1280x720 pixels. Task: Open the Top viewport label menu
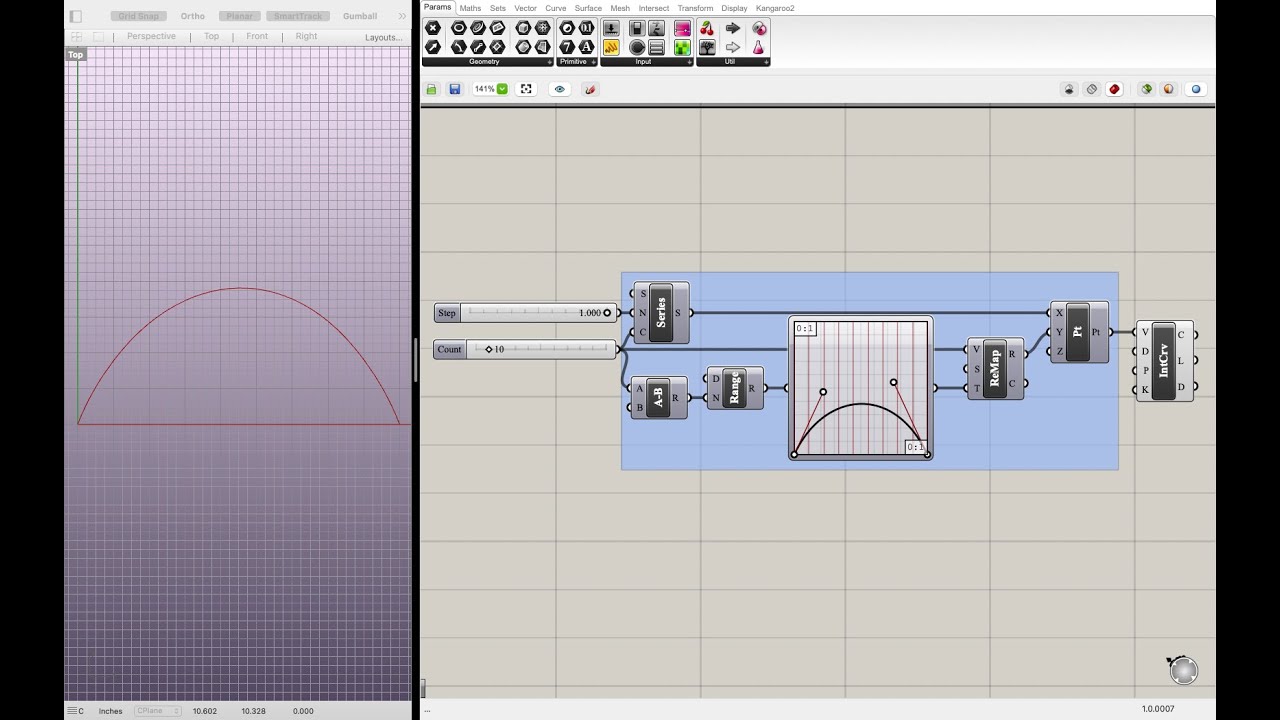coord(75,55)
